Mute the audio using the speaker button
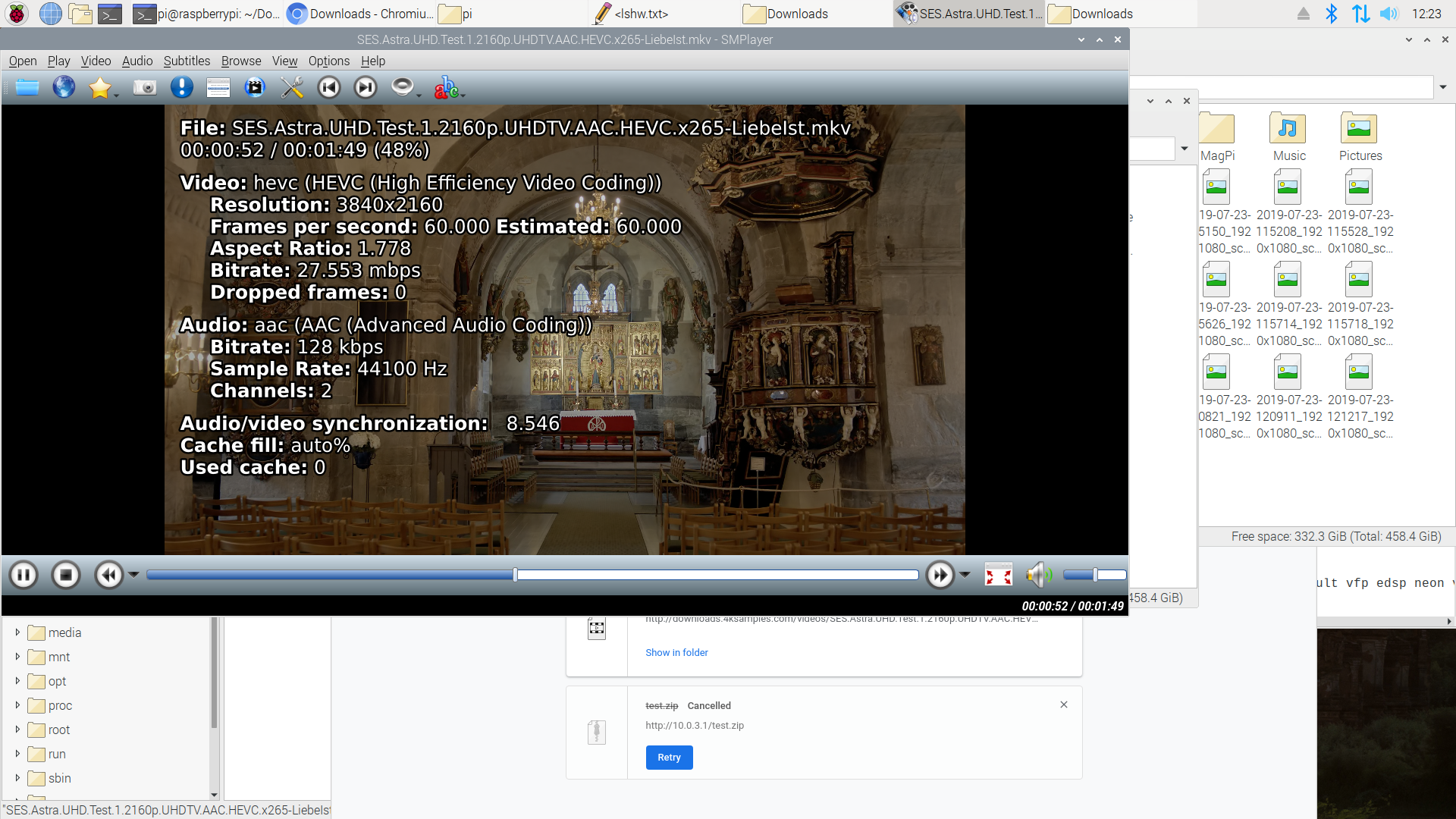This screenshot has height=819, width=1456. point(1037,576)
